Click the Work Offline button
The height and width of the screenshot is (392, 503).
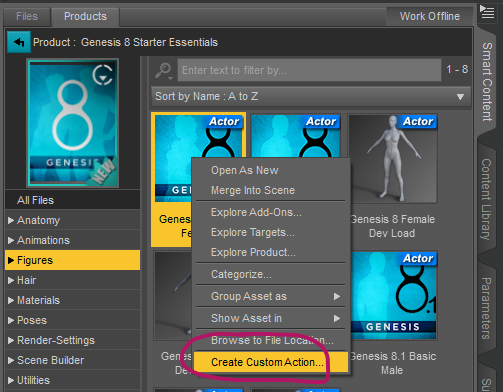(429, 16)
